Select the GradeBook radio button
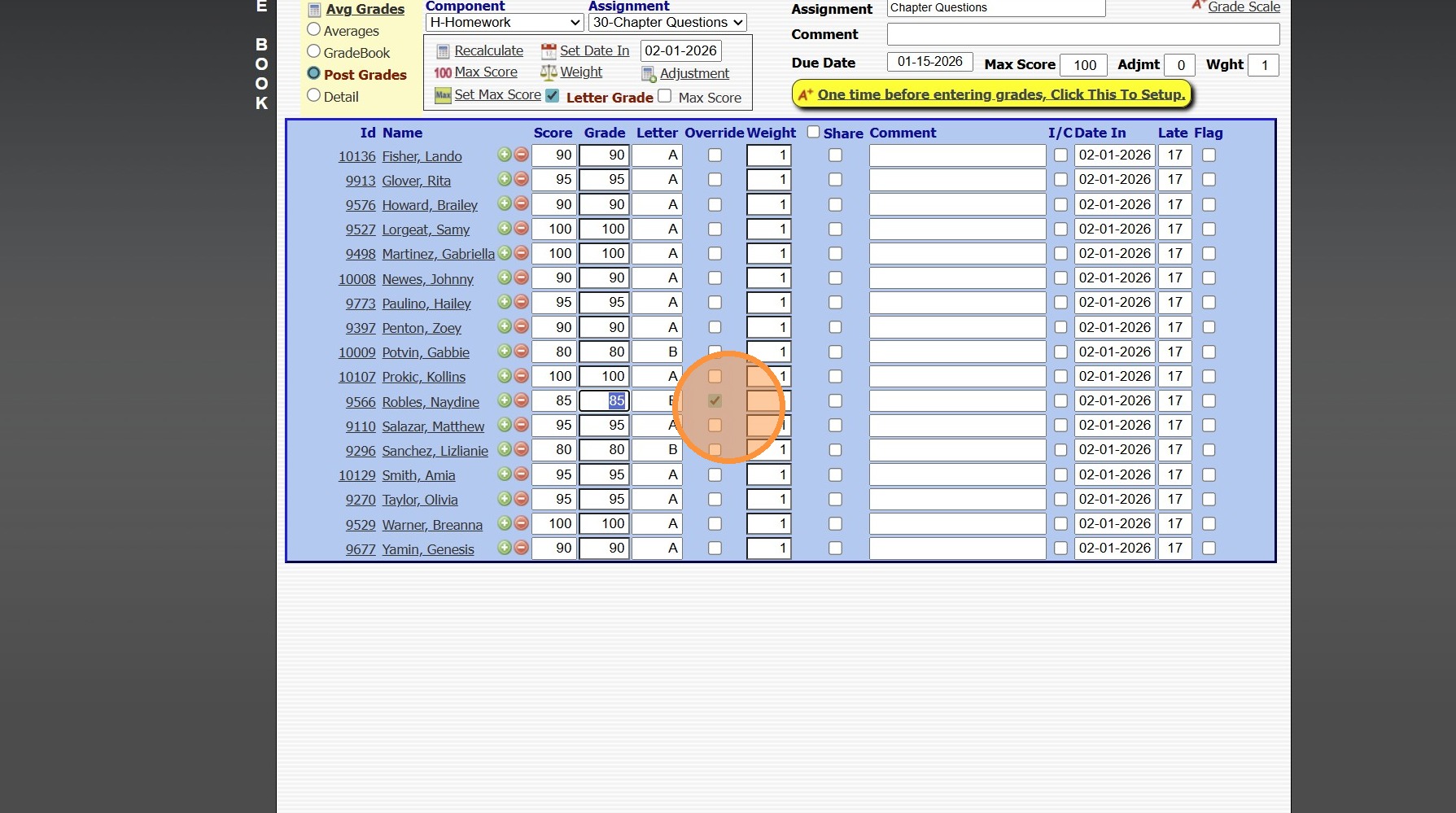The height and width of the screenshot is (813, 1456). [313, 51]
